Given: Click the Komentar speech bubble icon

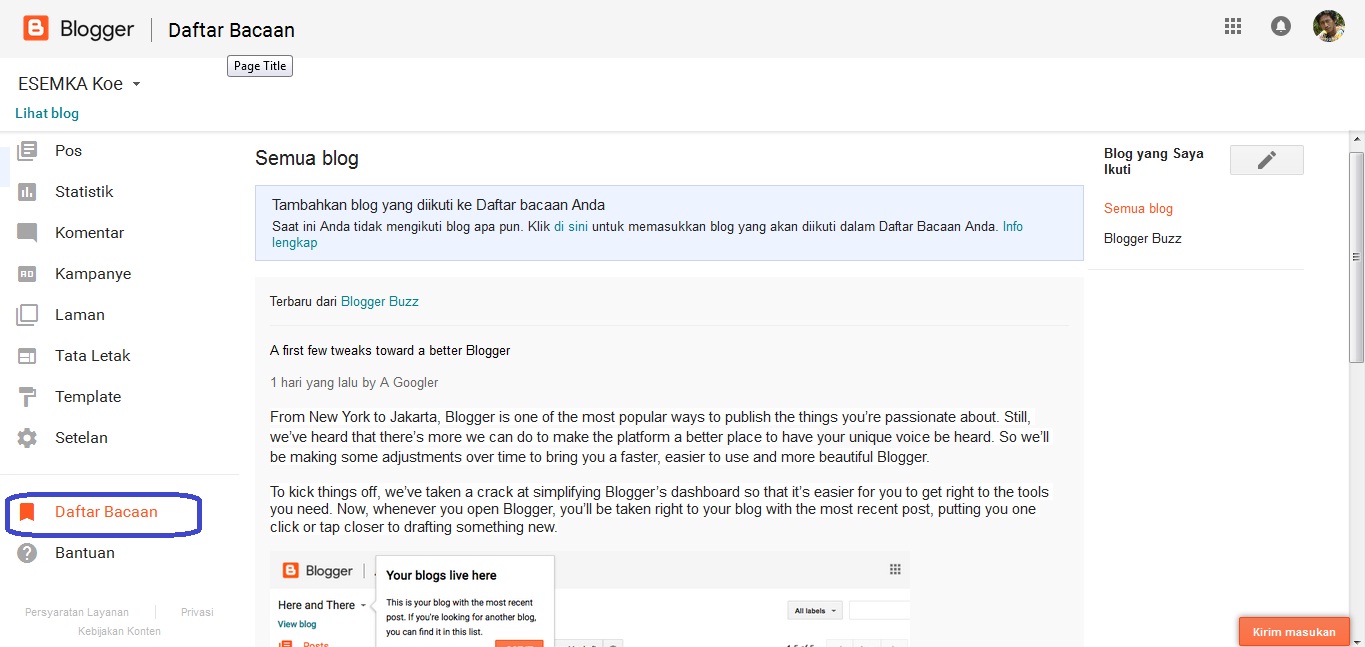Looking at the screenshot, I should coord(27,233).
